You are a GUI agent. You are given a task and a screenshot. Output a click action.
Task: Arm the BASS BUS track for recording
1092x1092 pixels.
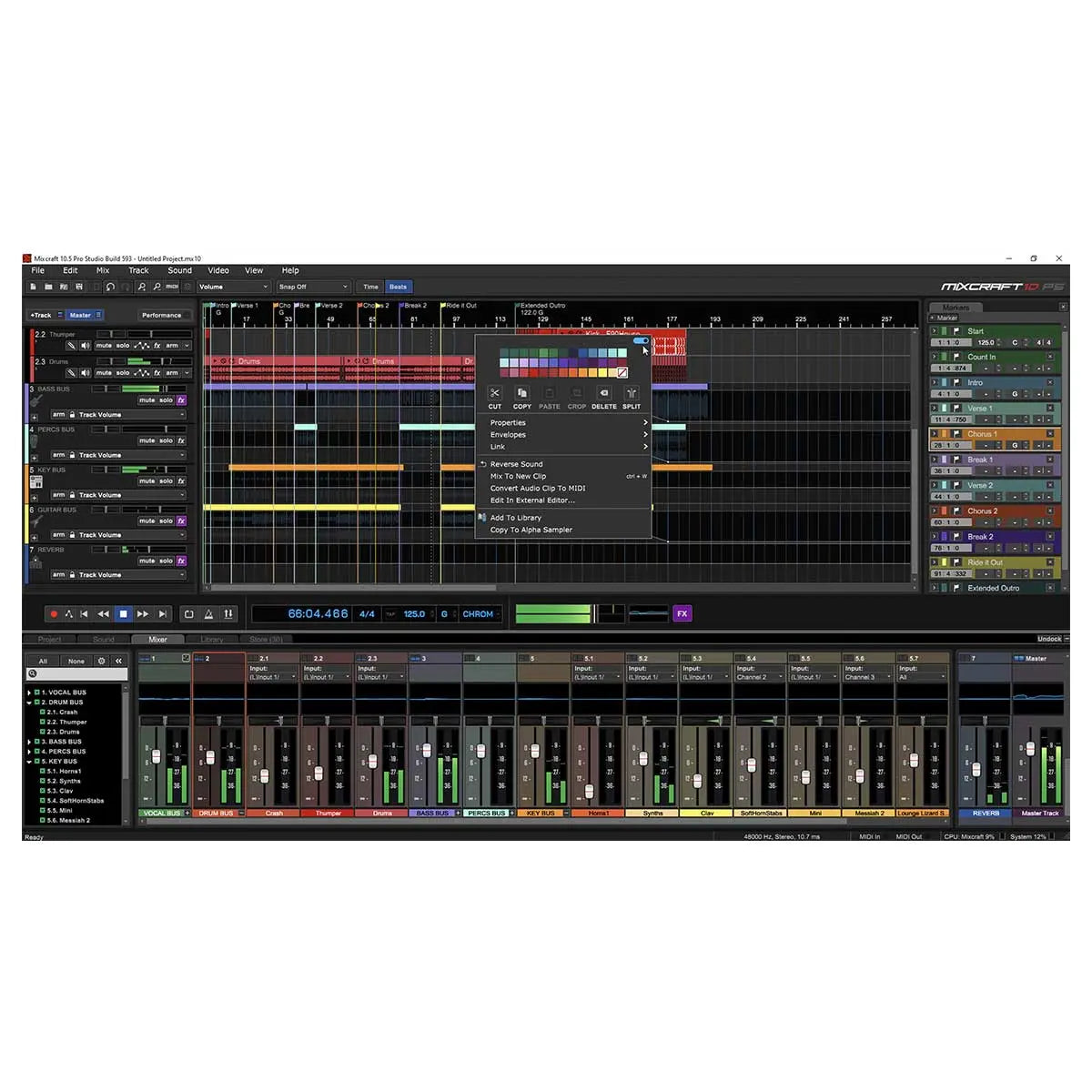[59, 414]
